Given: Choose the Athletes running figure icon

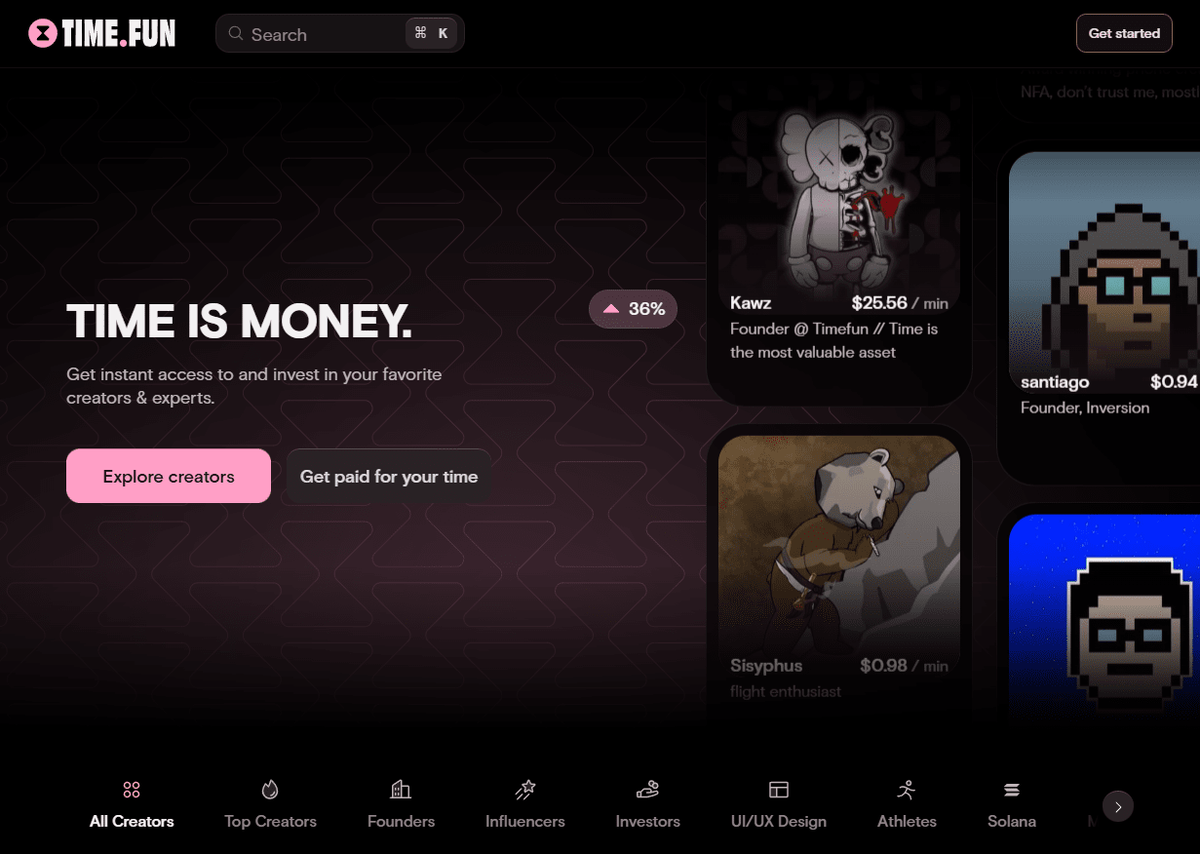Looking at the screenshot, I should 907,790.
